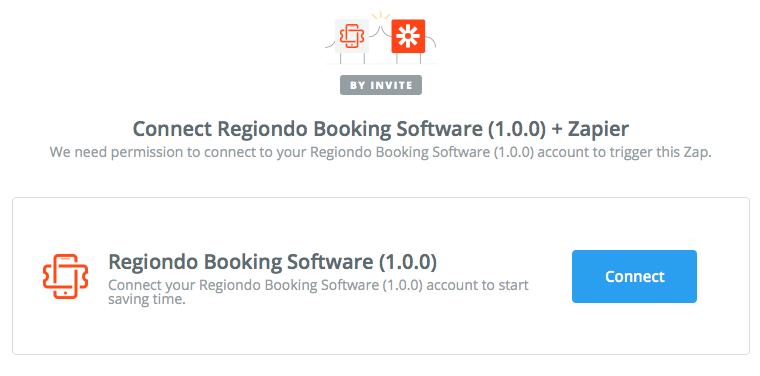The height and width of the screenshot is (376, 760).
Task: Click the support legs under Regiondo logo
Action: click(352, 58)
